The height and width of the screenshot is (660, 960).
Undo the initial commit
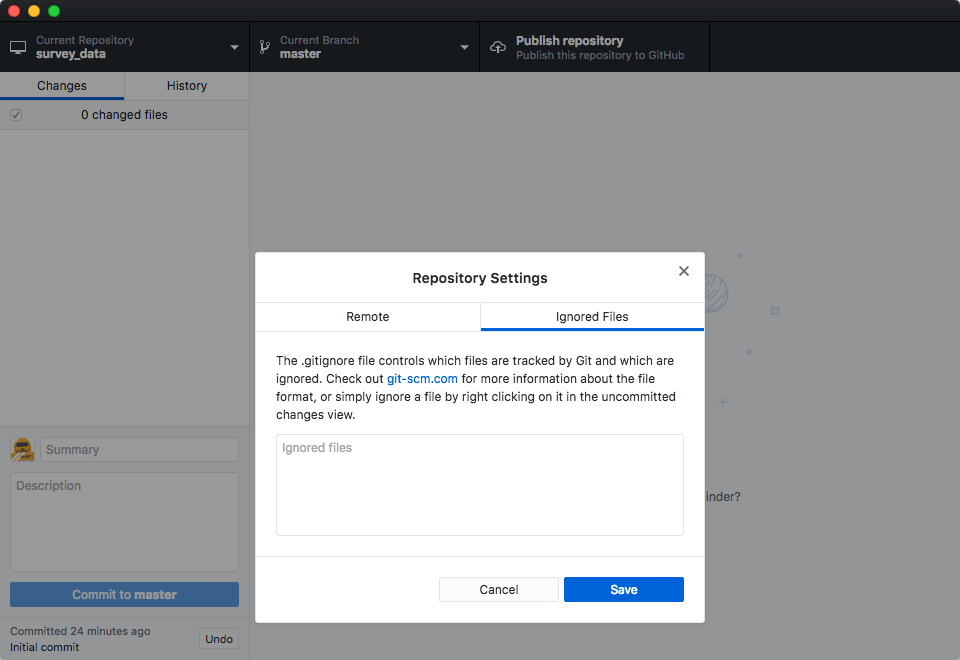pyautogui.click(x=218, y=638)
